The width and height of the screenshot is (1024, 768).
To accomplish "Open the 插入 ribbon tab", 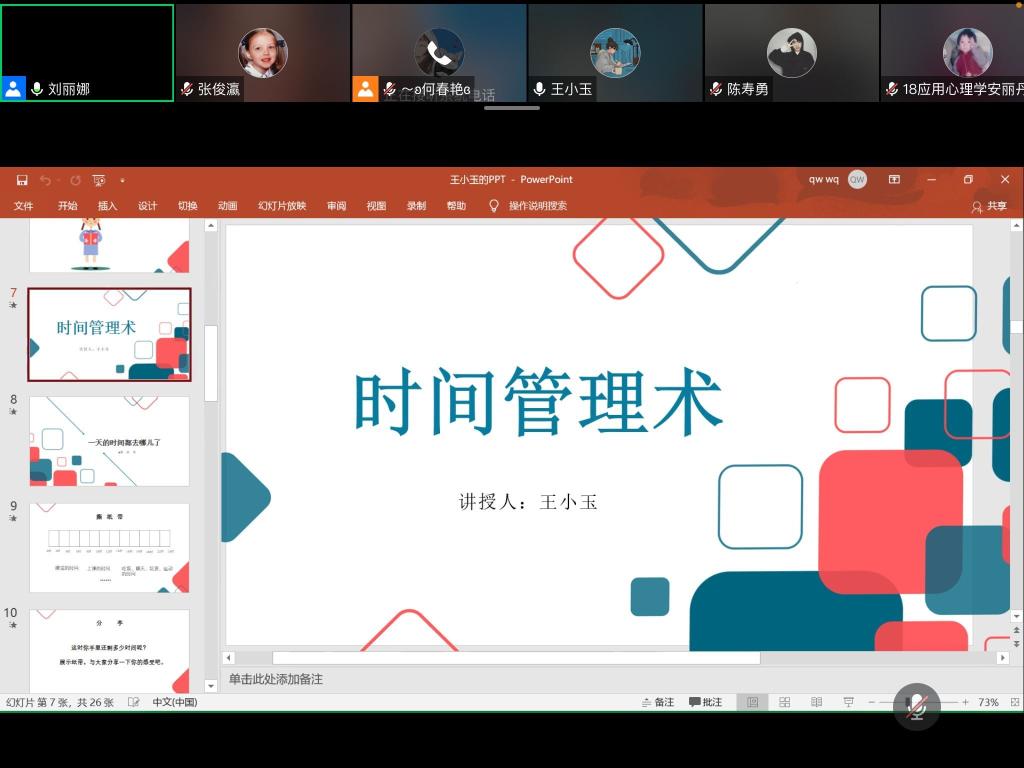I will (107, 206).
